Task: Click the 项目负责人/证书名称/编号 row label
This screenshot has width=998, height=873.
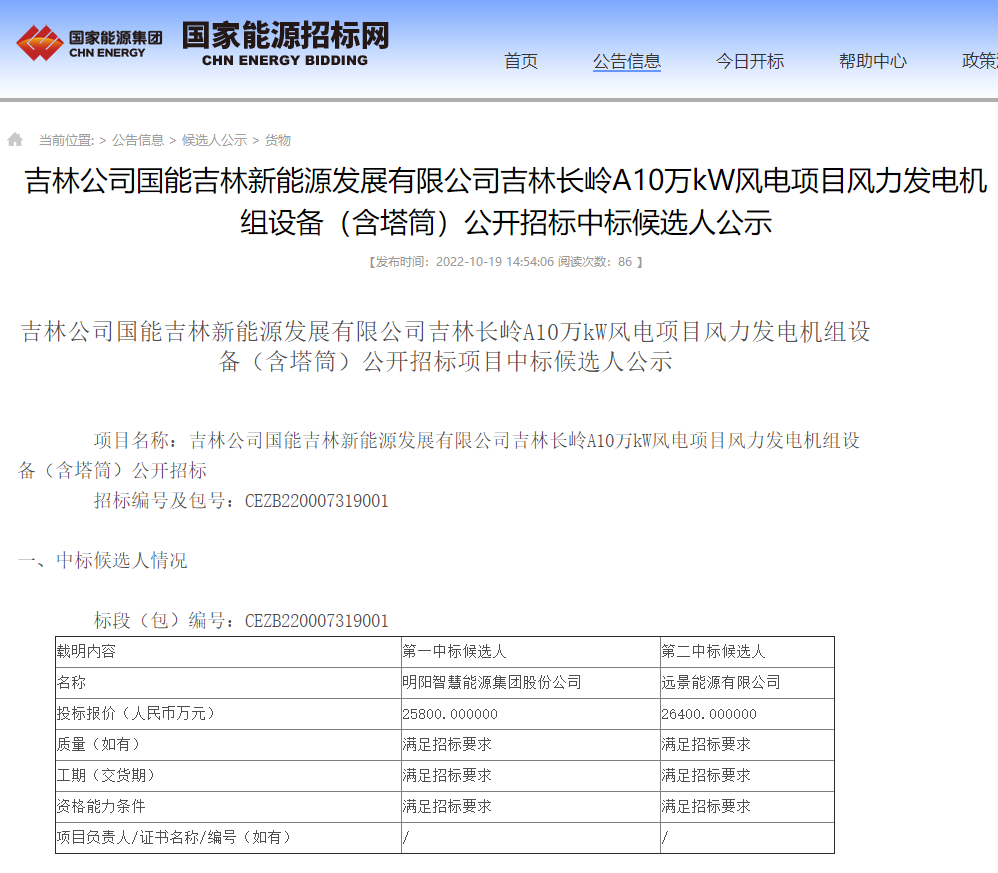Action: tap(228, 838)
